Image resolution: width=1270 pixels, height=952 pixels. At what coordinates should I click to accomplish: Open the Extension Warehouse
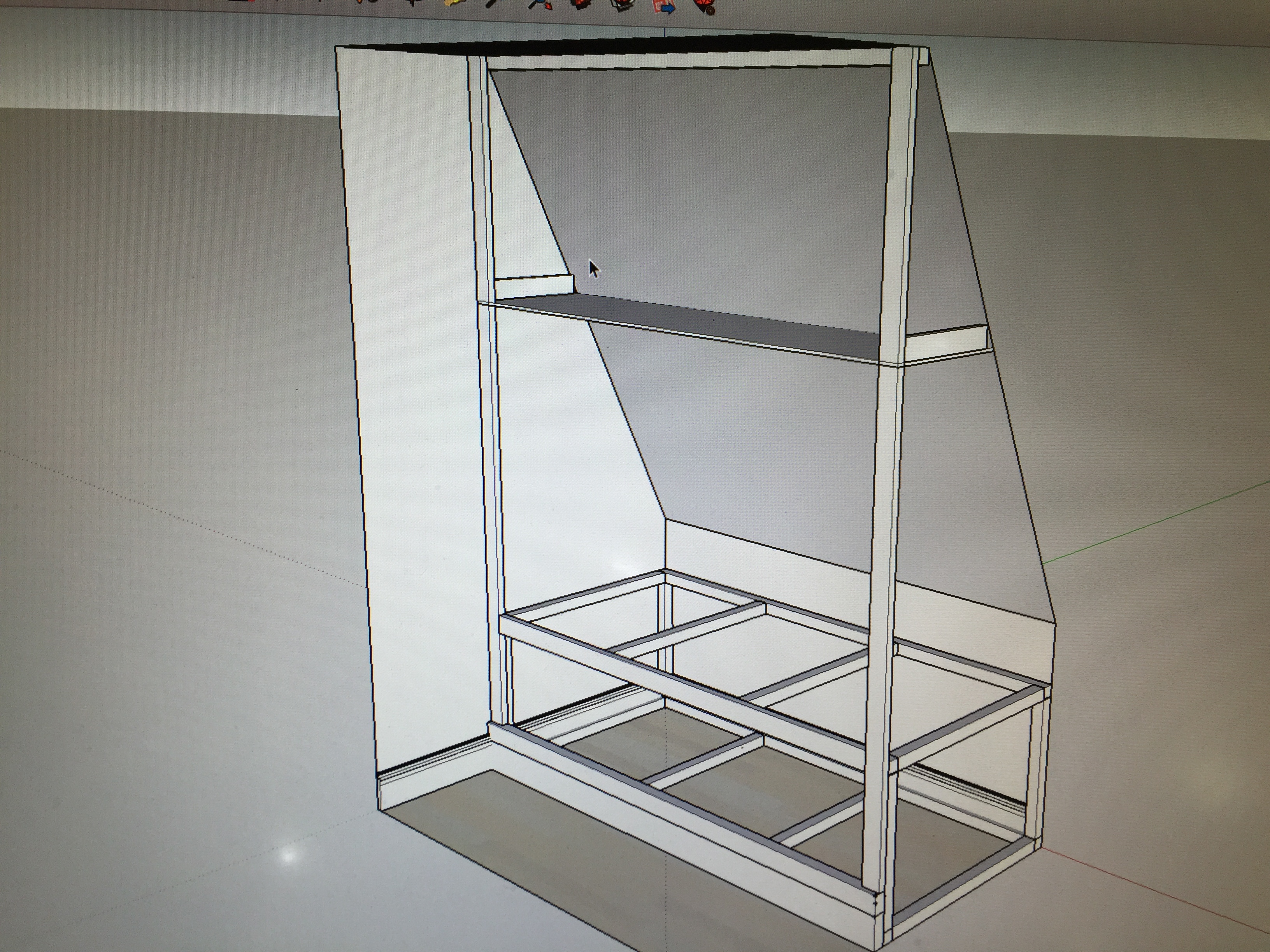coord(623,5)
